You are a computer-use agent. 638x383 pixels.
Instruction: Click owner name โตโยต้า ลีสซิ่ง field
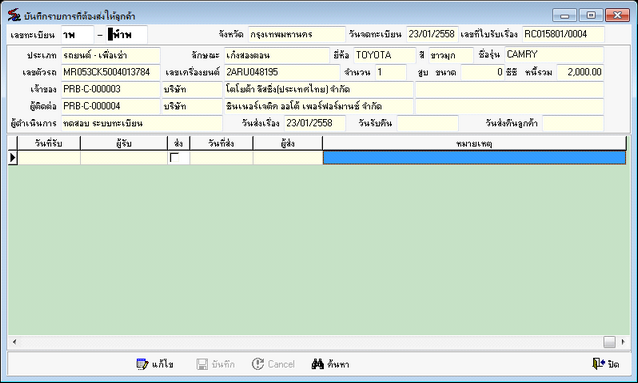pos(319,90)
